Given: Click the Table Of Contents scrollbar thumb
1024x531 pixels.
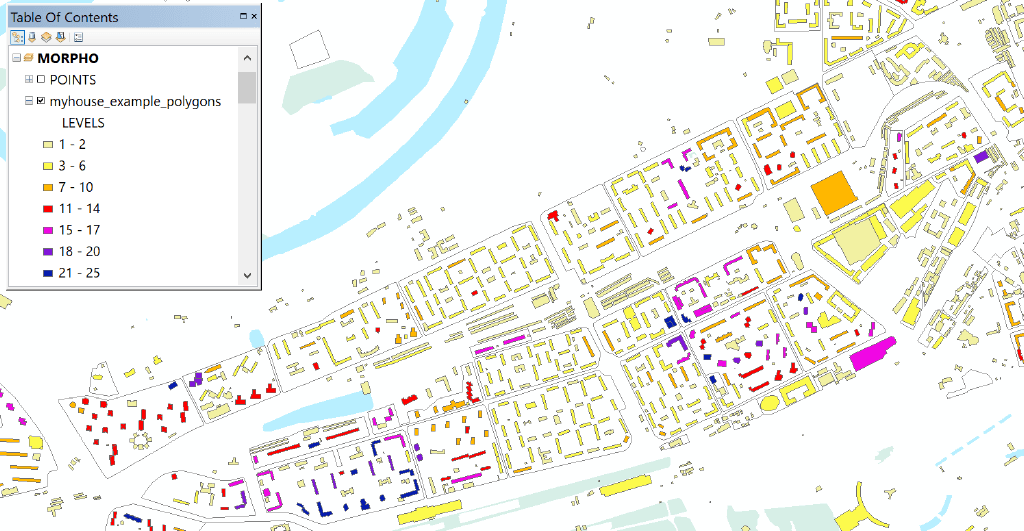Looking at the screenshot, I should [x=248, y=88].
